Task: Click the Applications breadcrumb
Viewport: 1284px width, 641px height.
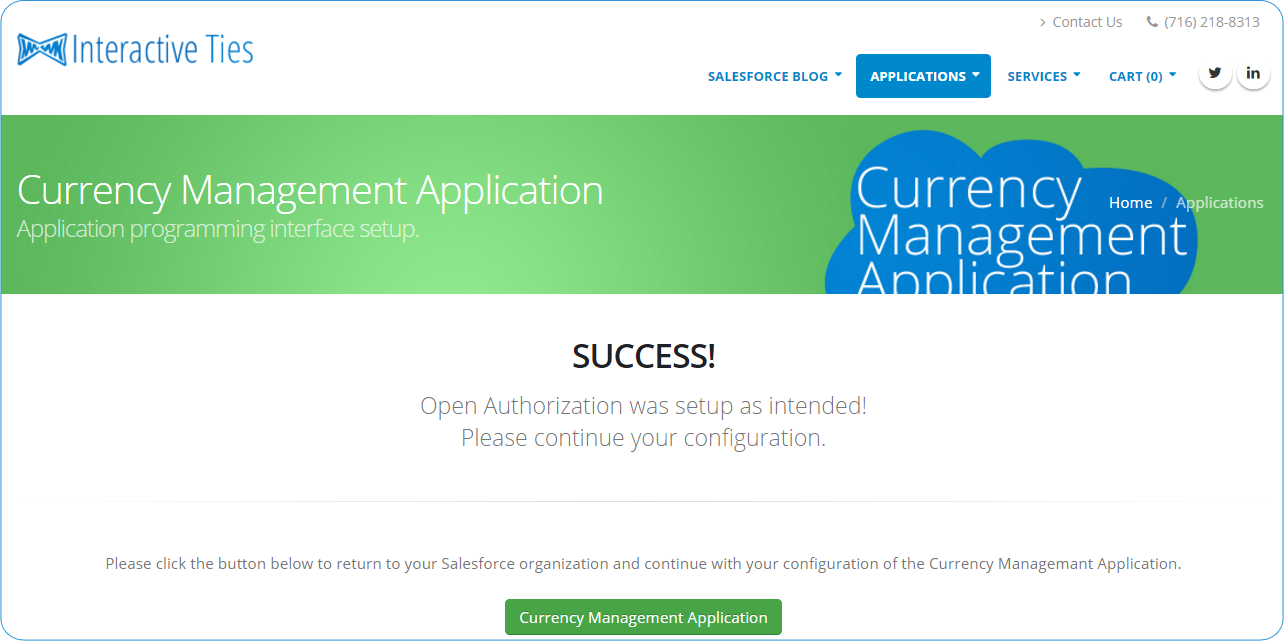Action: [x=1219, y=203]
